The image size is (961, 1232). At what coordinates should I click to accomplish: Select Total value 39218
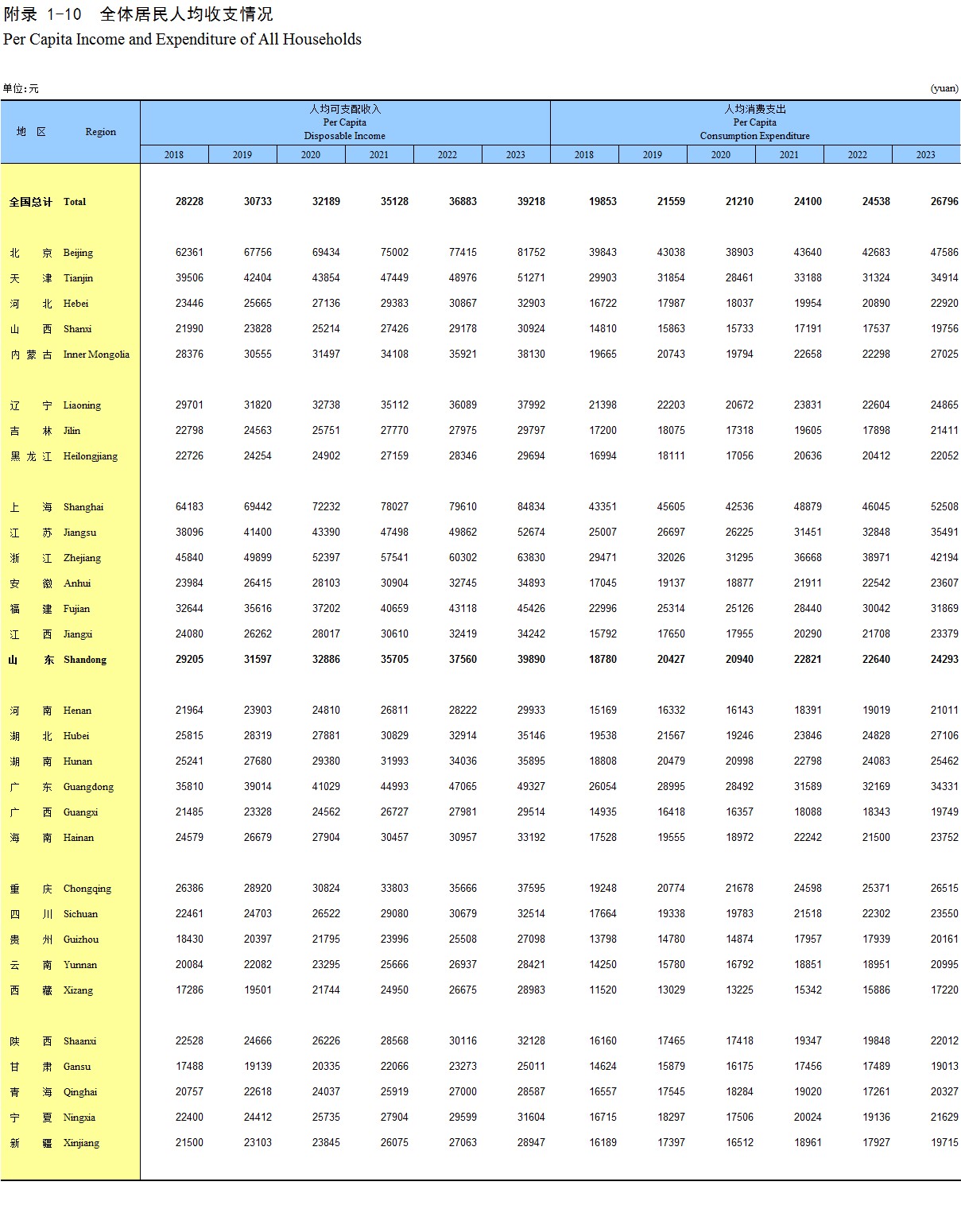point(531,202)
